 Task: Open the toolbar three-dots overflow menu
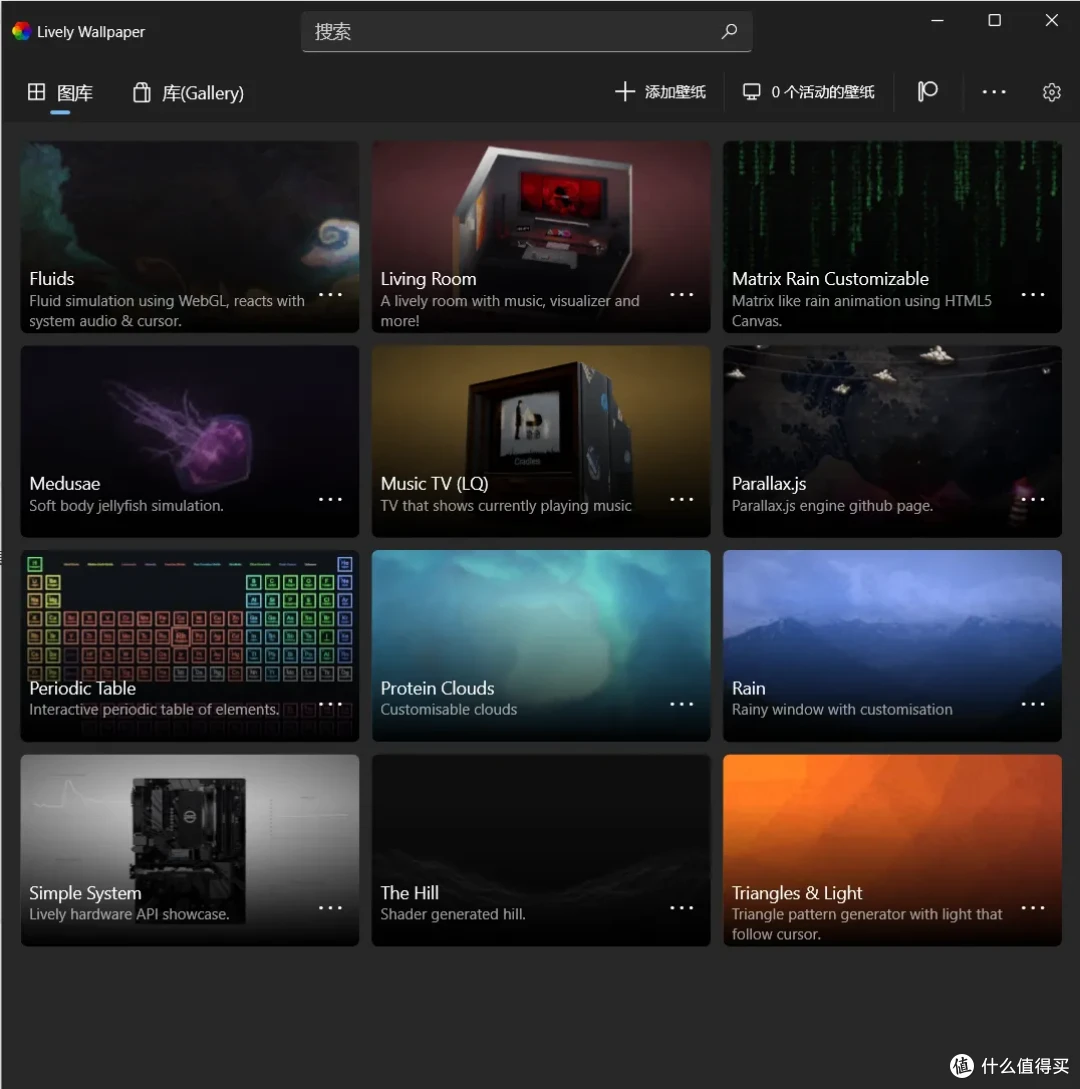[994, 92]
